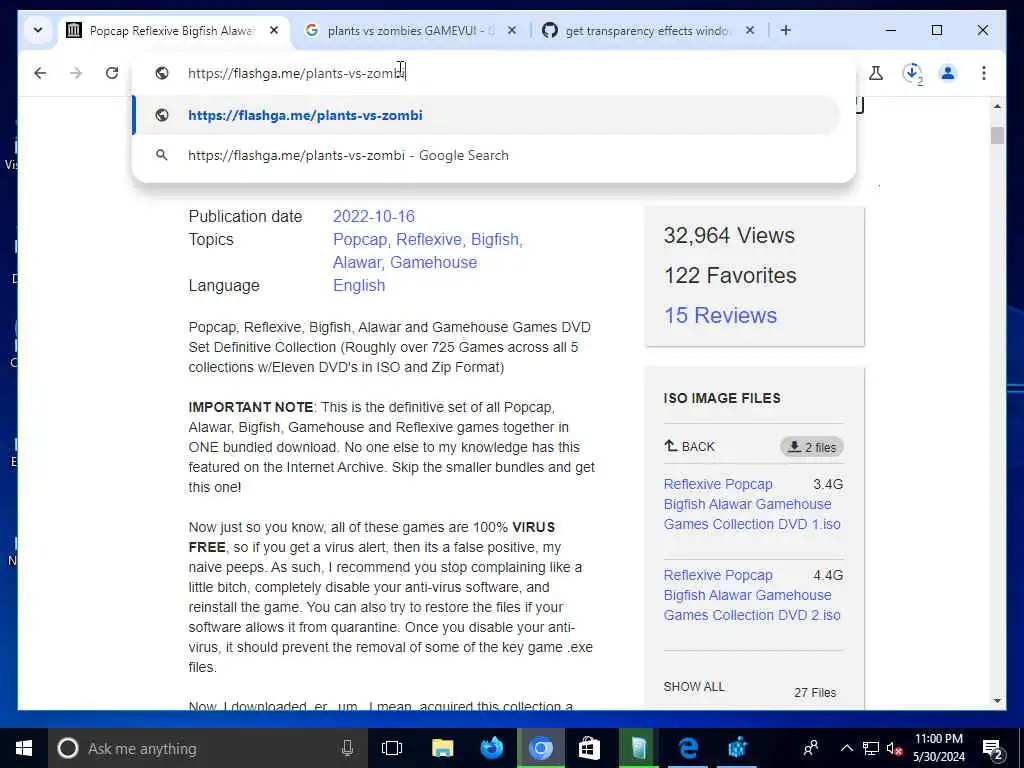The image size is (1024, 768).
Task: Expand hidden system tray icons chevron
Action: click(846, 748)
